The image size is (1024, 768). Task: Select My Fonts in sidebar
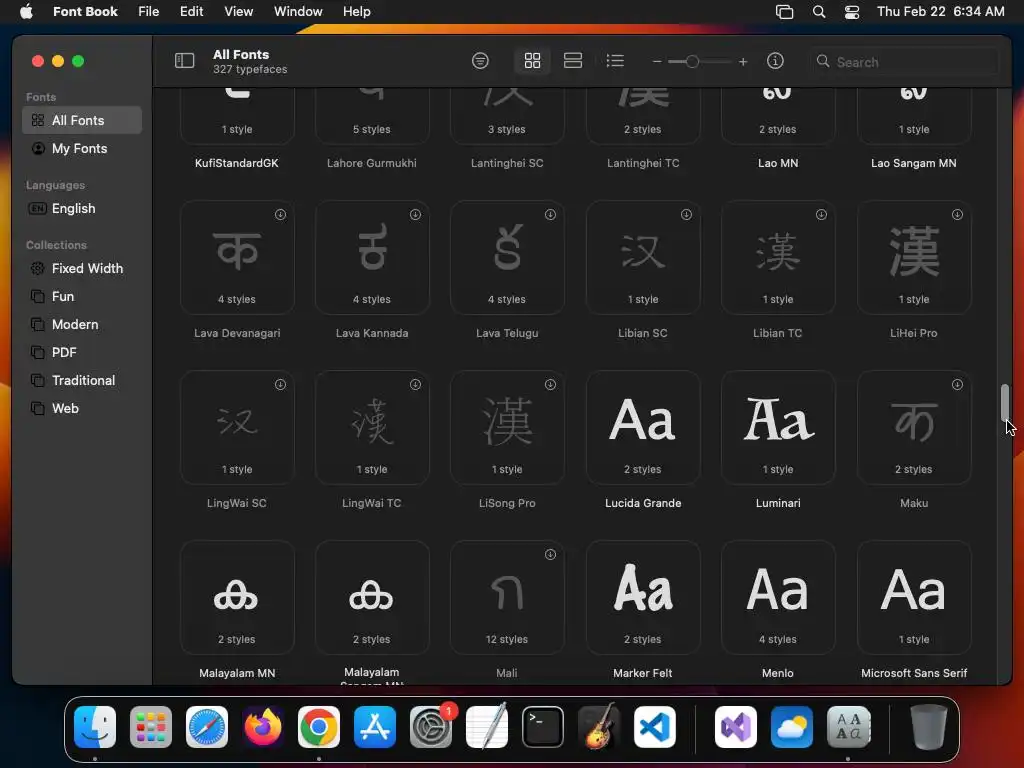(x=82, y=148)
